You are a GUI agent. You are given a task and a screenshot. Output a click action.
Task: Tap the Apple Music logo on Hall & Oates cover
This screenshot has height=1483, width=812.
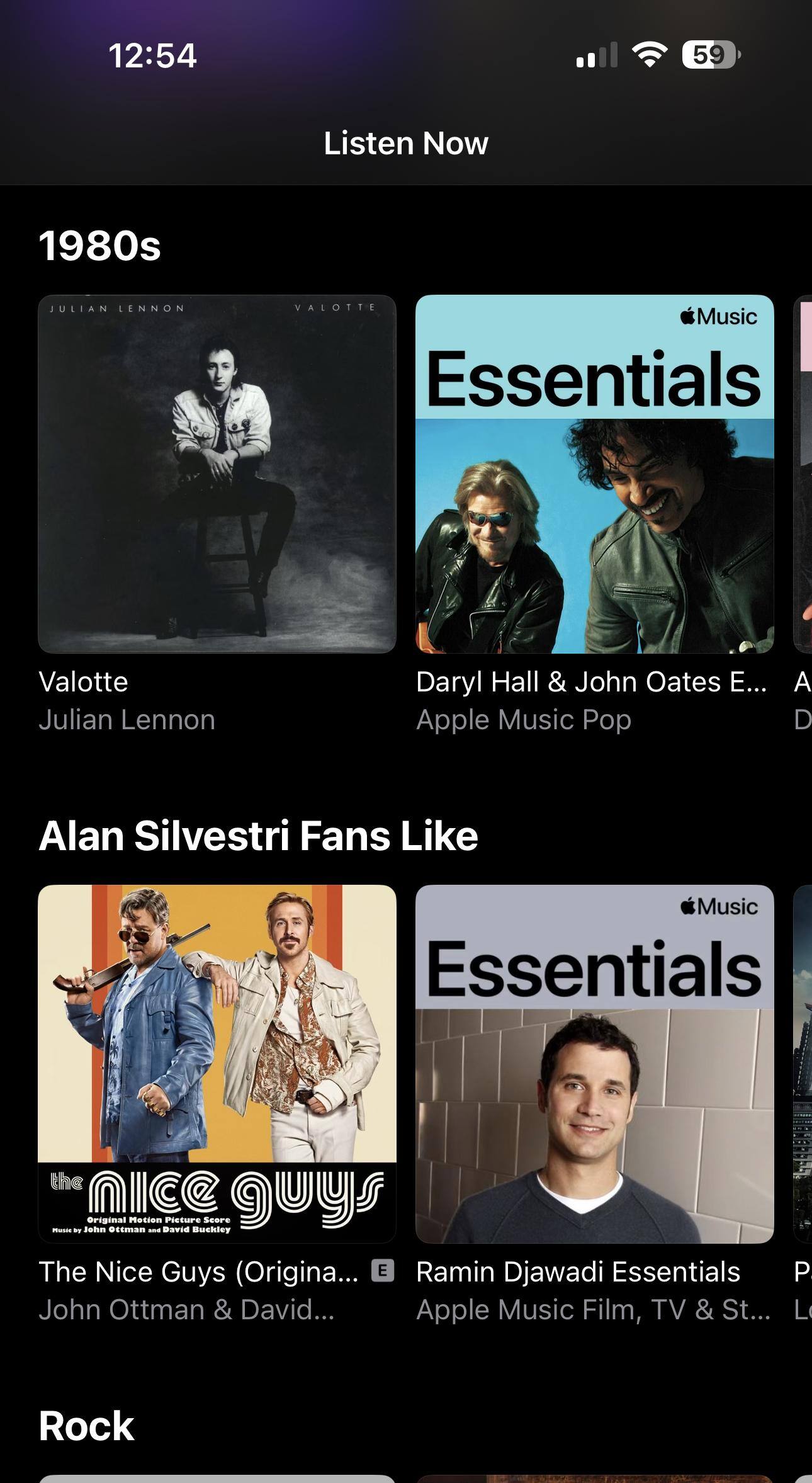[719, 315]
